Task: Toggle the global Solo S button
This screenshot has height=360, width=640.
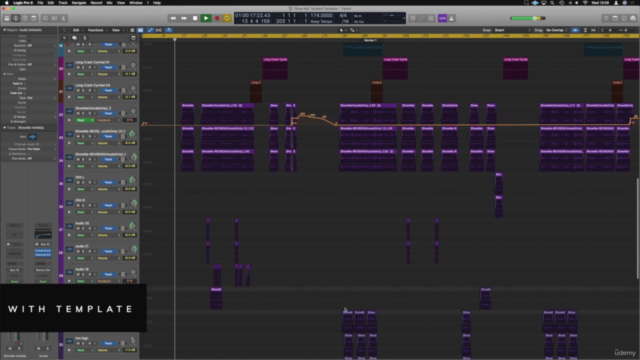Action: click(84, 38)
